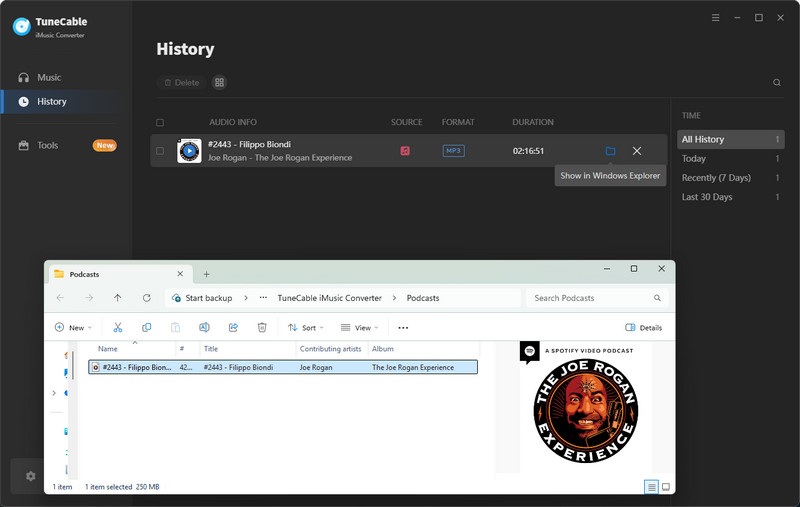The image size is (800, 507).
Task: Open the Tools section in sidebar
Action: point(48,145)
